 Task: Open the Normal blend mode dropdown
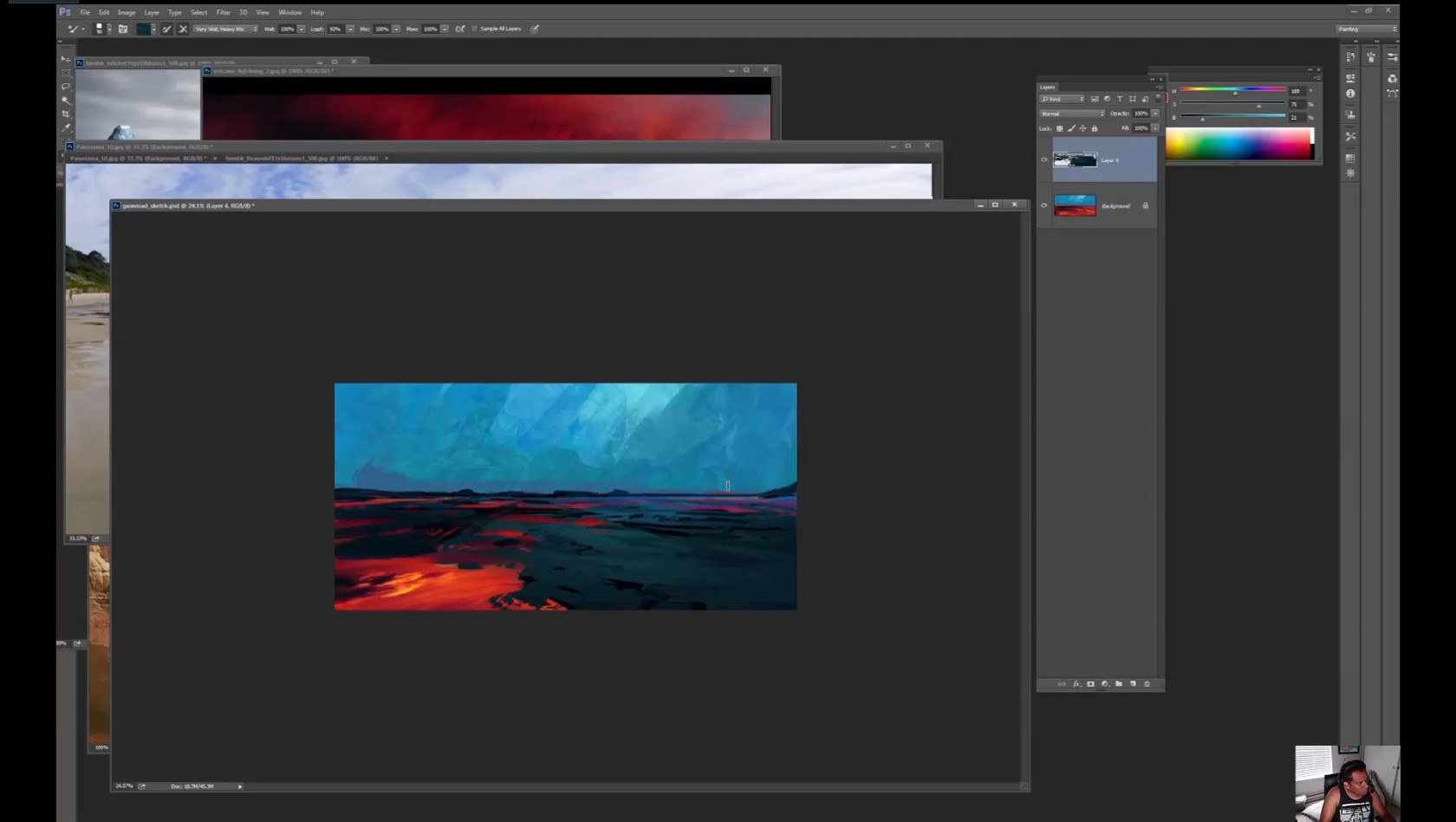click(1072, 114)
